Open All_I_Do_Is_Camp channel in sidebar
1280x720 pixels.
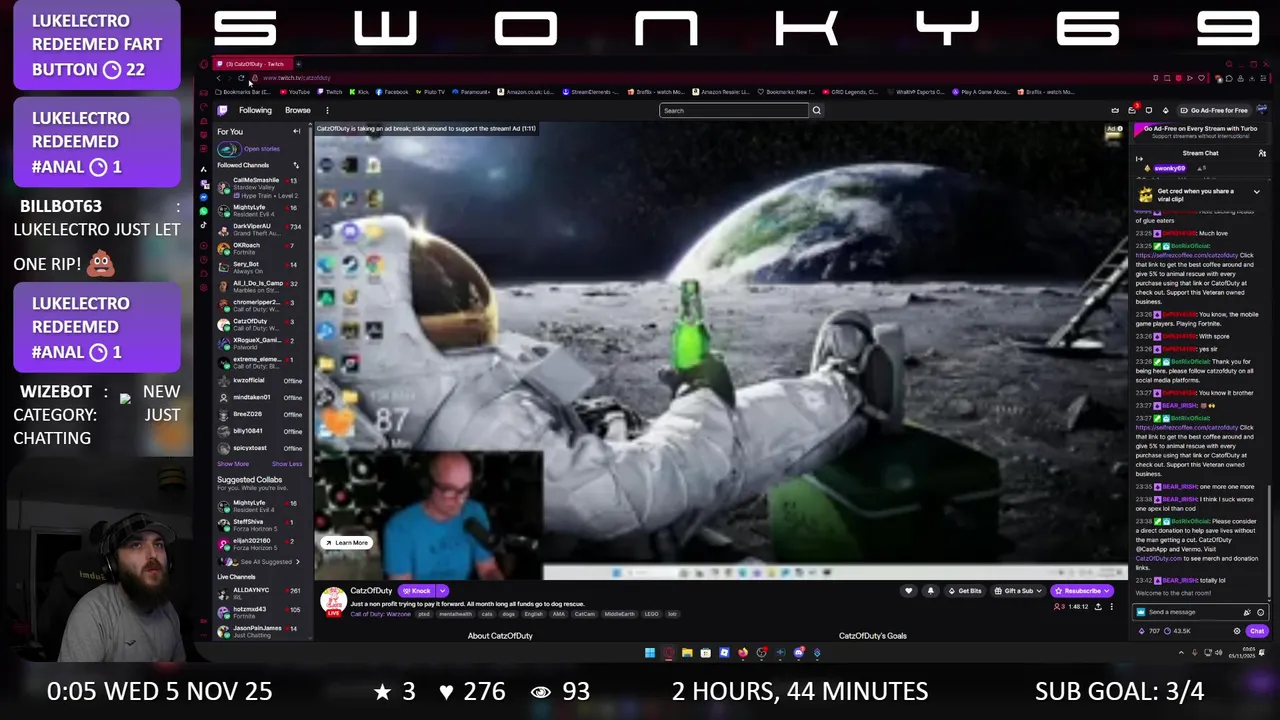[x=260, y=286]
